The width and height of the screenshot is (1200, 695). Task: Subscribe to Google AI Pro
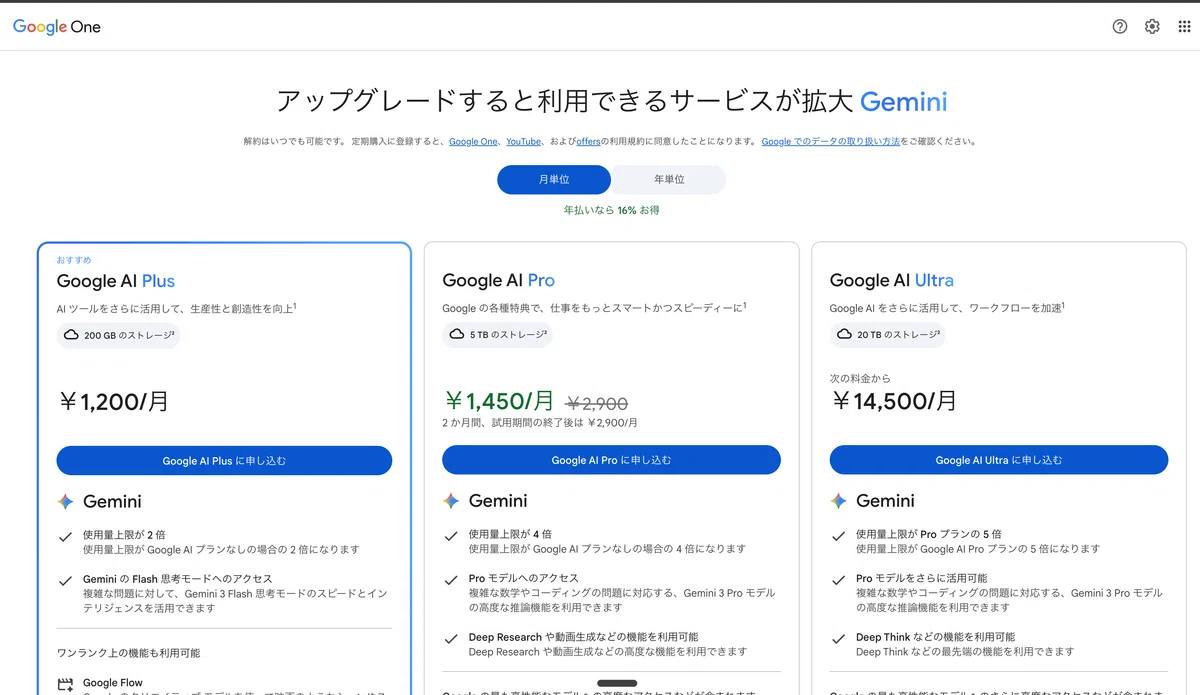coord(611,460)
